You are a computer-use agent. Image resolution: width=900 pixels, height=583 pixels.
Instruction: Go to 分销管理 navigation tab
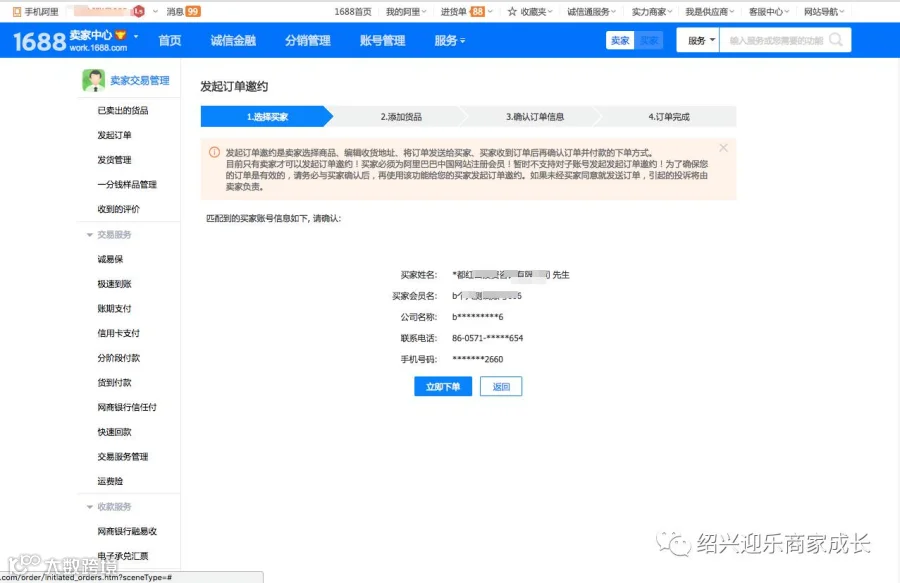308,41
